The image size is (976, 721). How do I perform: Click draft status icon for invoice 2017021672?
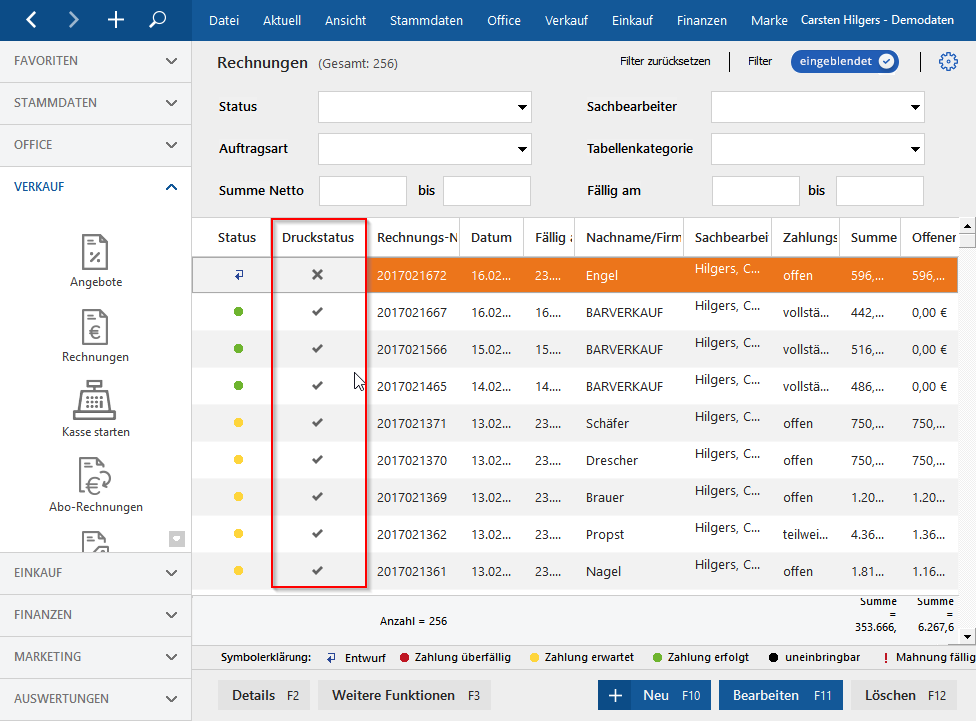(x=238, y=275)
